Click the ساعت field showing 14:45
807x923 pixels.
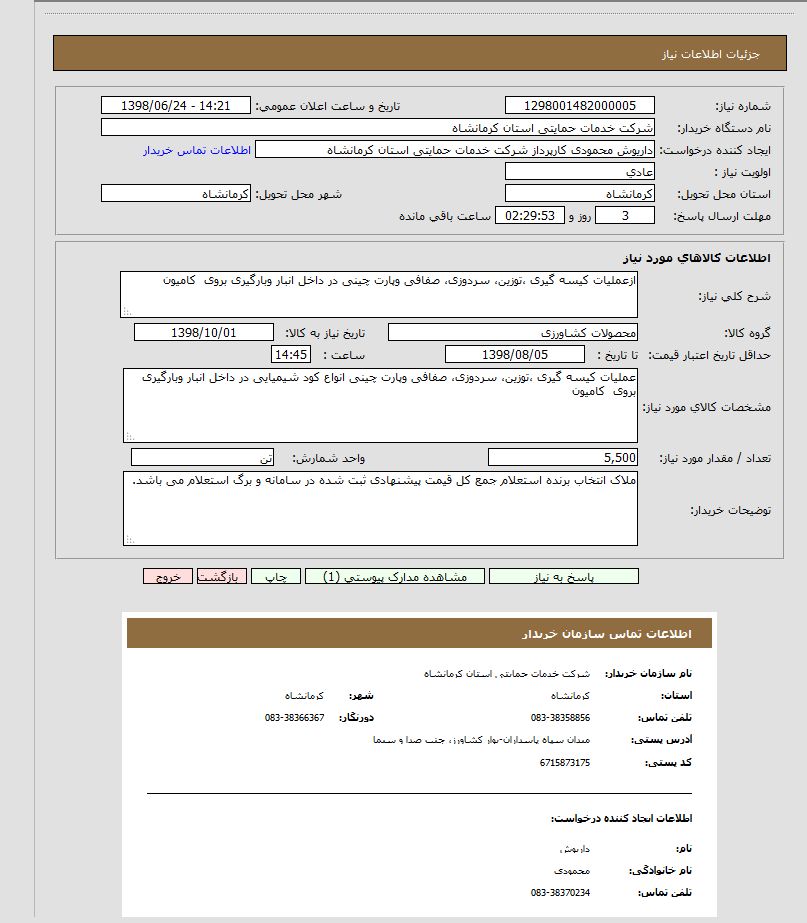point(291,354)
